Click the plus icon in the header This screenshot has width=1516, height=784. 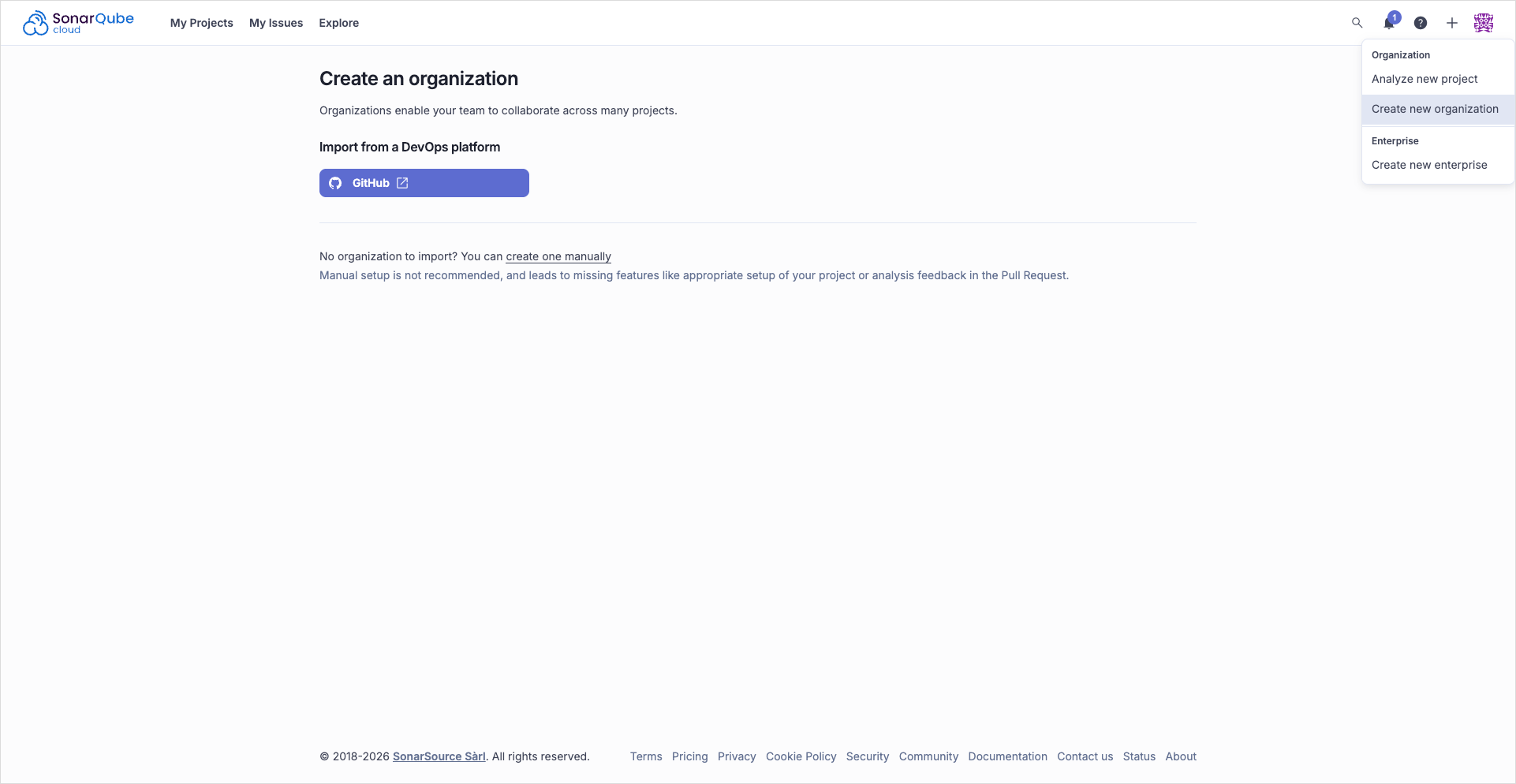(x=1452, y=23)
